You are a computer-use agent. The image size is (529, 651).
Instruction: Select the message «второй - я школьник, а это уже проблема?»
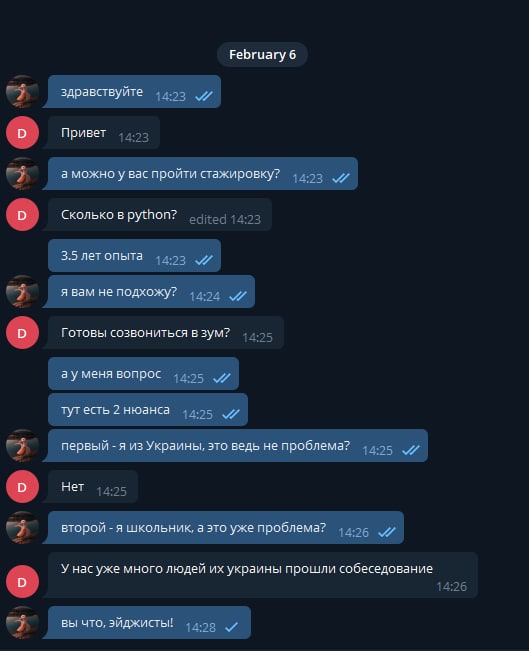(x=225, y=528)
